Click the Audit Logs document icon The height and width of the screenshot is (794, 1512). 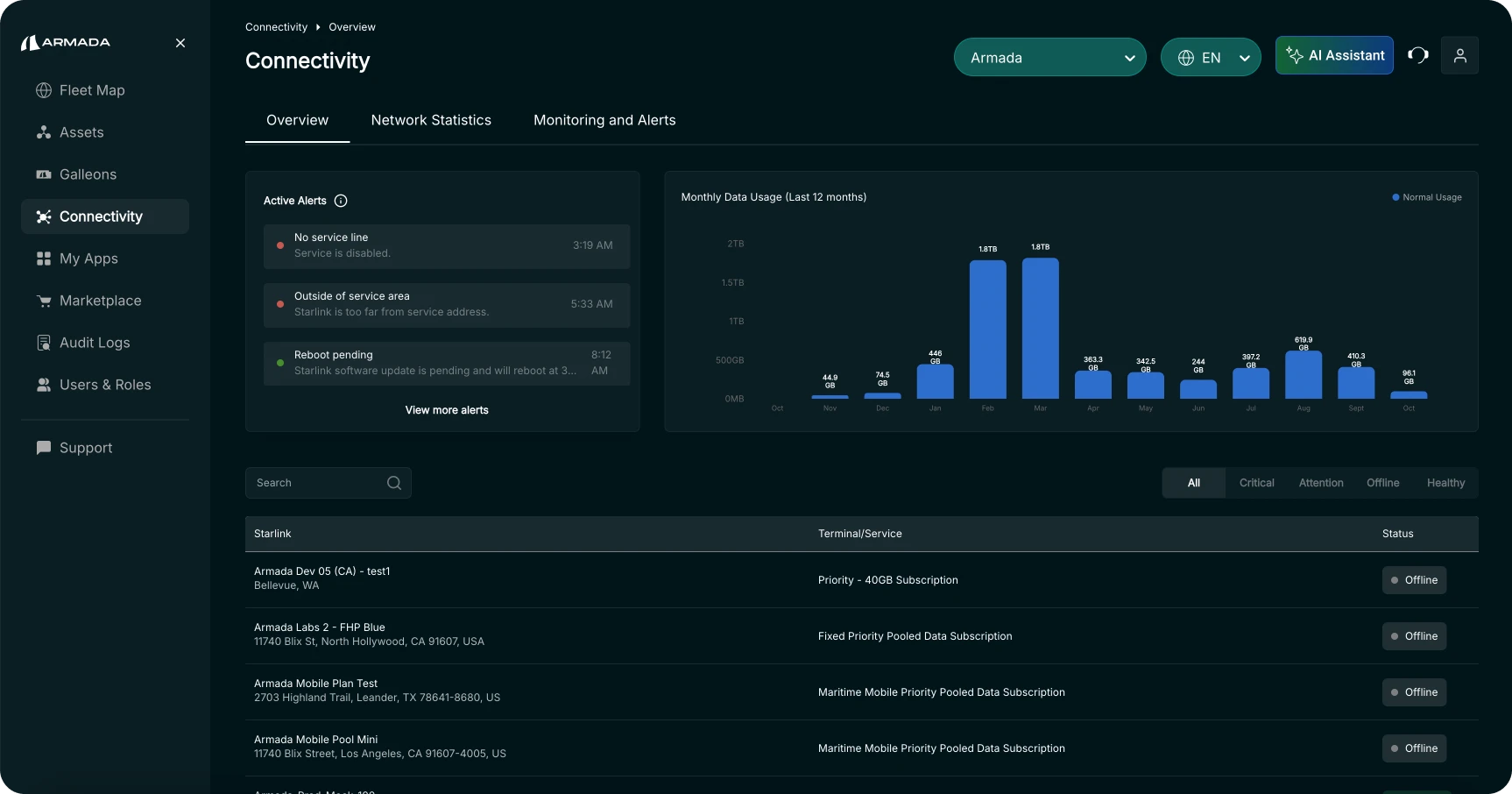tap(44, 343)
